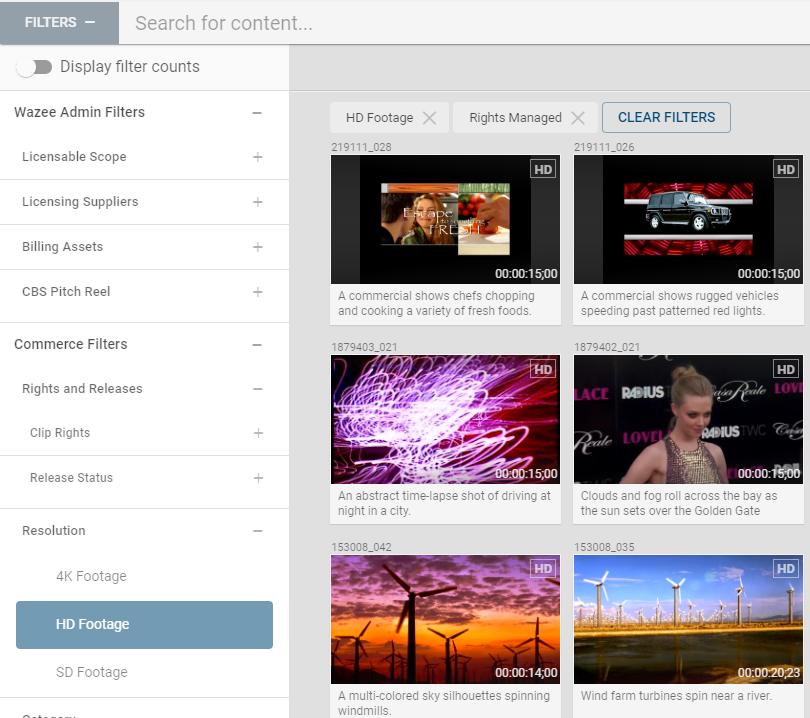
Task: Click the chefs chopping commercial description
Action: [437, 303]
